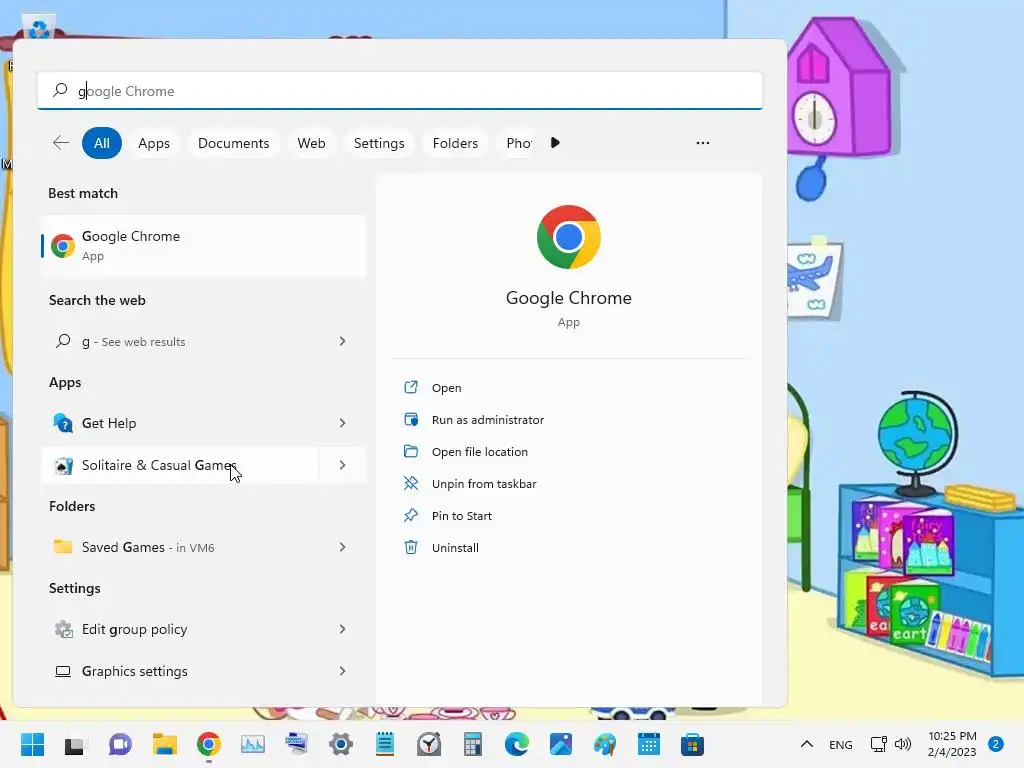The height and width of the screenshot is (768, 1024).
Task: Open the Google Chrome taskbar icon
Action: (x=208, y=744)
